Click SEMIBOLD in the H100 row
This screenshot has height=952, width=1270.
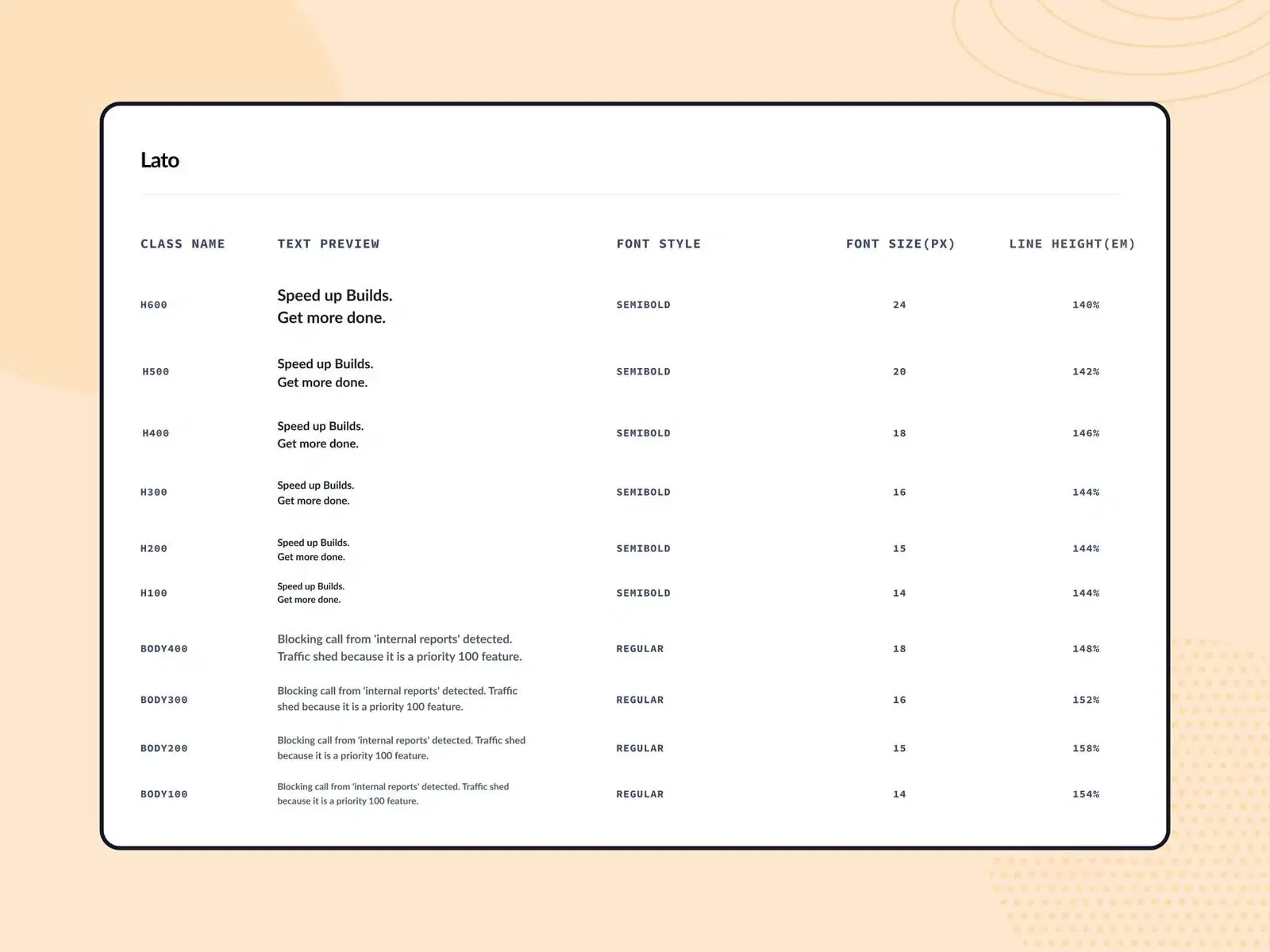[644, 593]
